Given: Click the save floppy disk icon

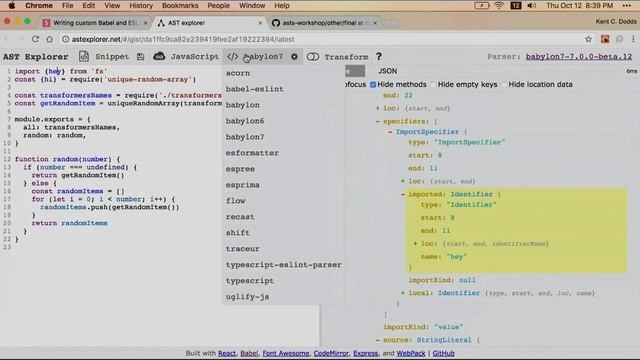Looking at the screenshot, I should pos(140,57).
